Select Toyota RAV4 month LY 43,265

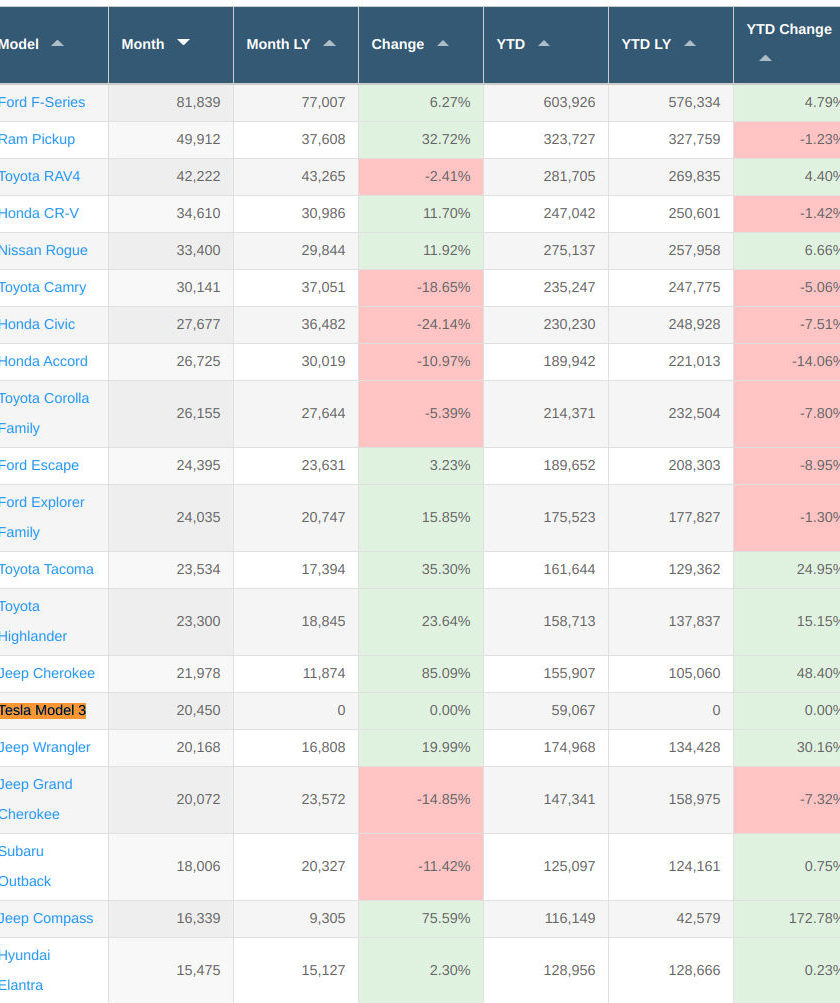click(x=323, y=177)
